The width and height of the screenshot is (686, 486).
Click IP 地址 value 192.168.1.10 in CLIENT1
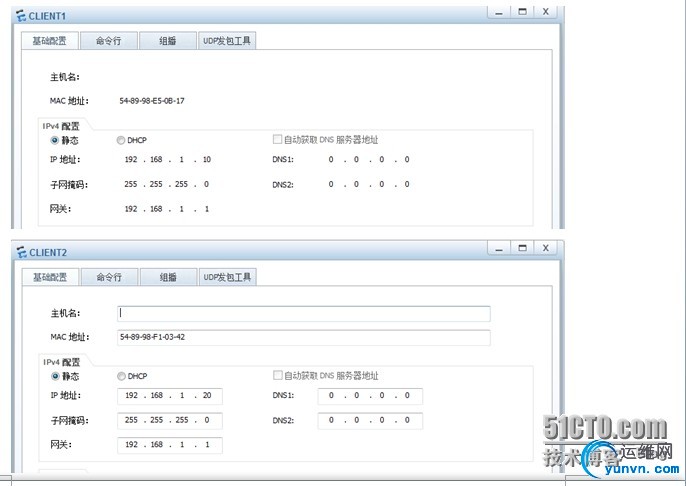click(168, 160)
